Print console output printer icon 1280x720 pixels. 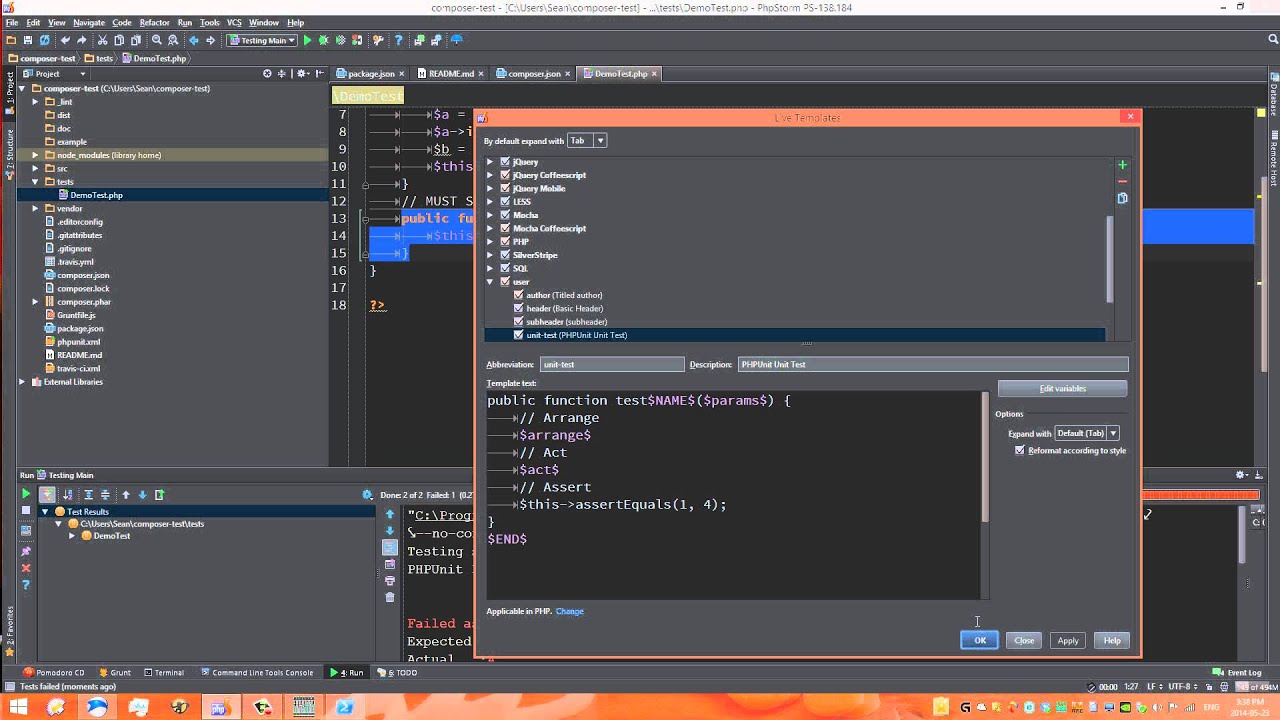point(390,580)
